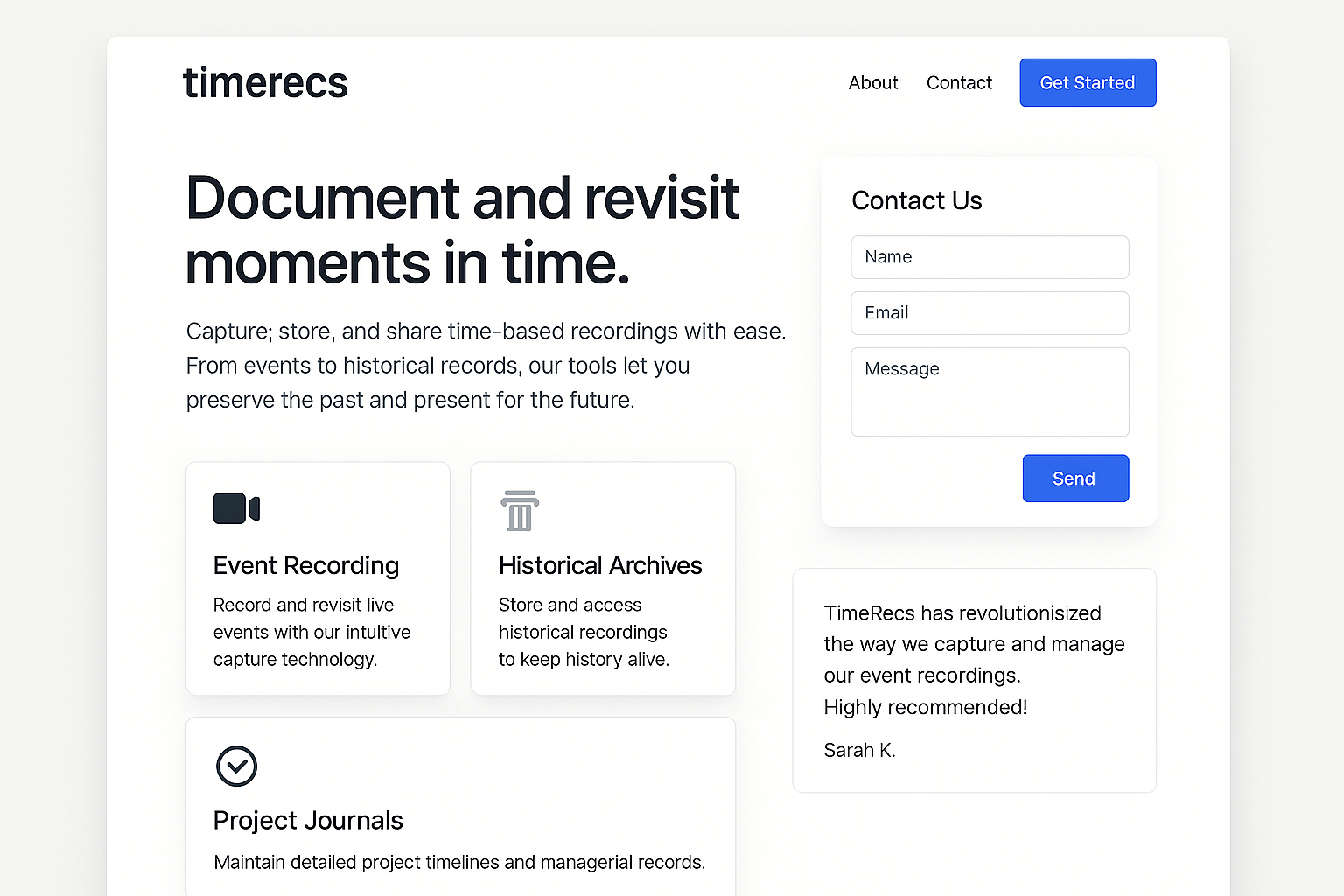1344x896 pixels.
Task: Click into the Email field
Action: [x=990, y=313]
